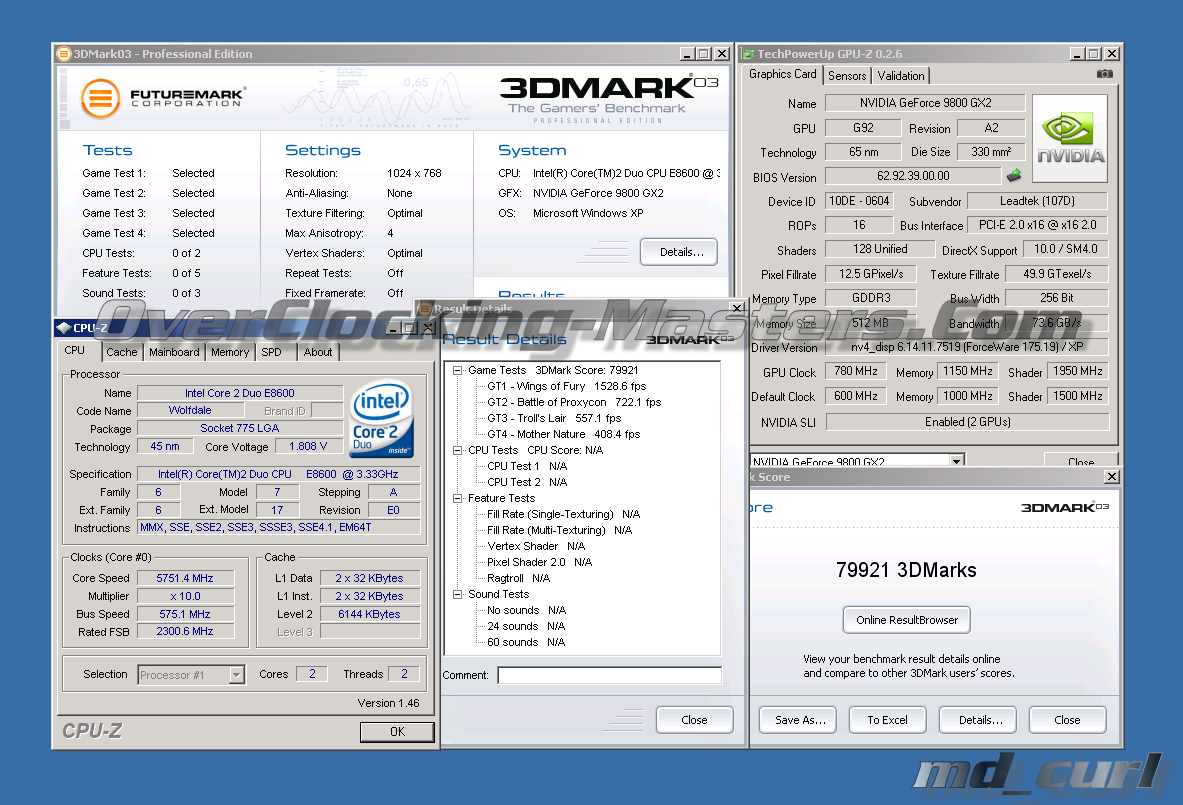Click the 3DMark03 title bar icon
Image resolution: width=1183 pixels, height=805 pixels.
(64, 54)
